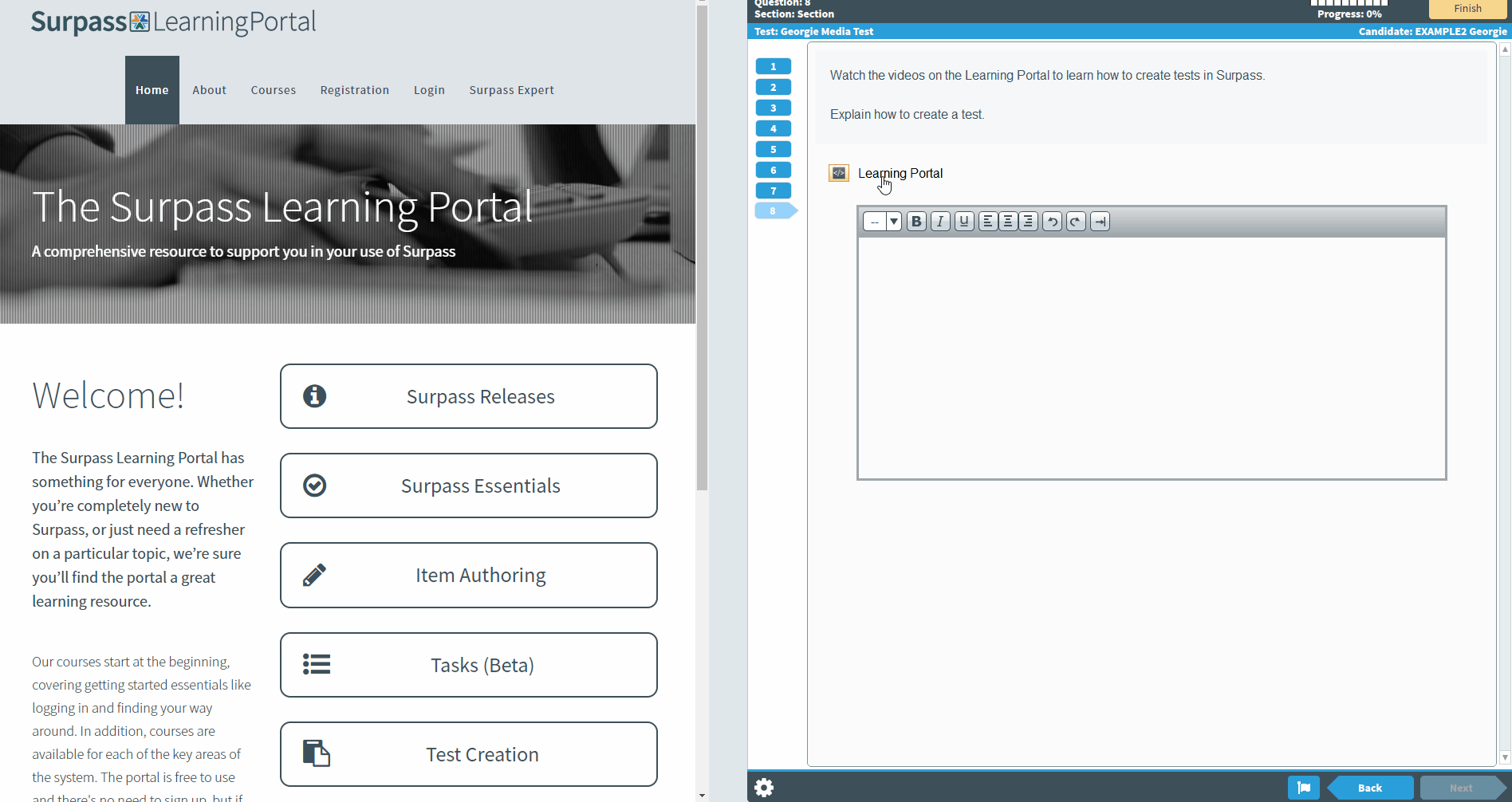Go to question 2
The height and width of the screenshot is (802, 1512).
(x=774, y=87)
